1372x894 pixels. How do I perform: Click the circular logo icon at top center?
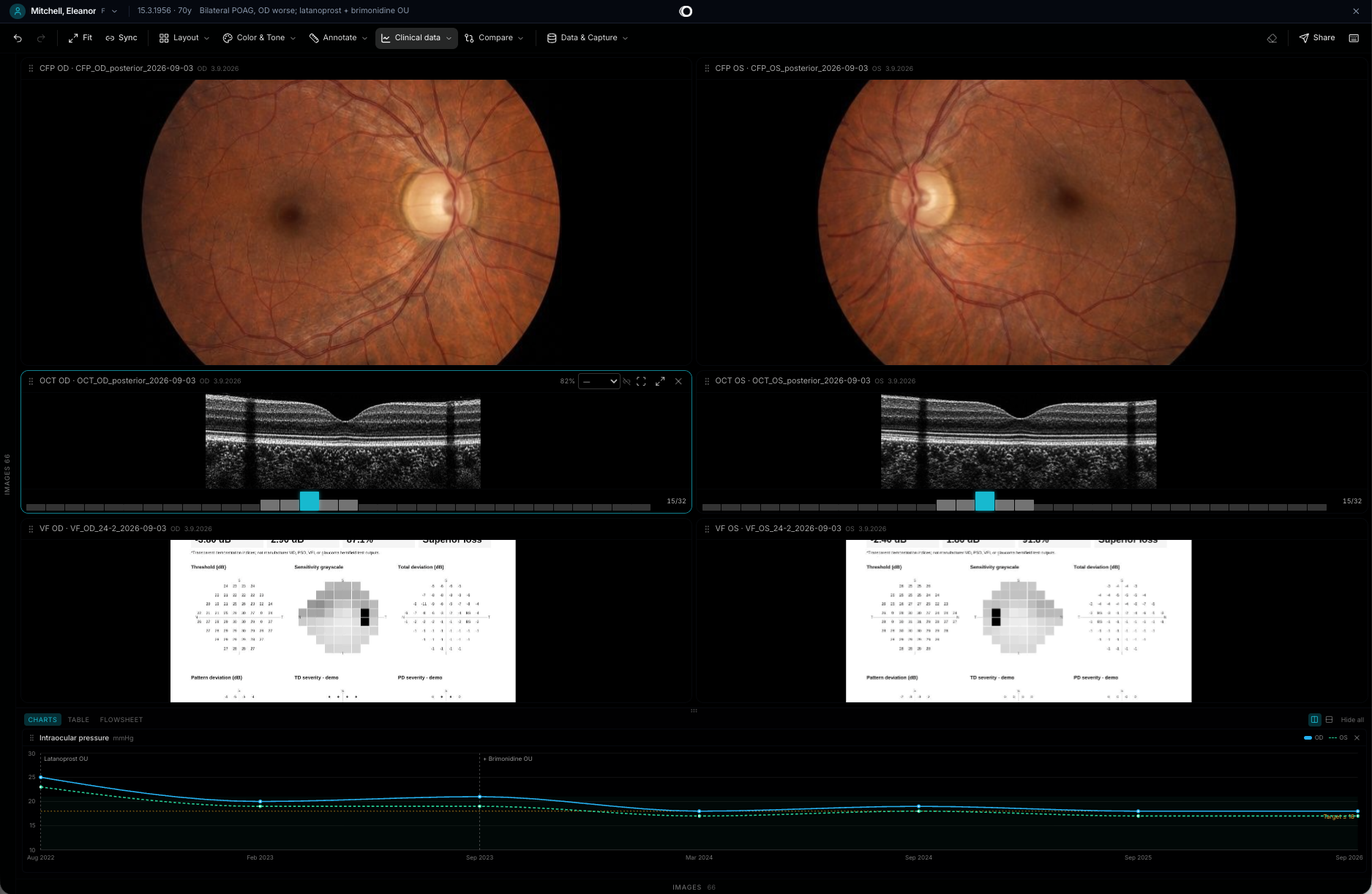click(686, 11)
